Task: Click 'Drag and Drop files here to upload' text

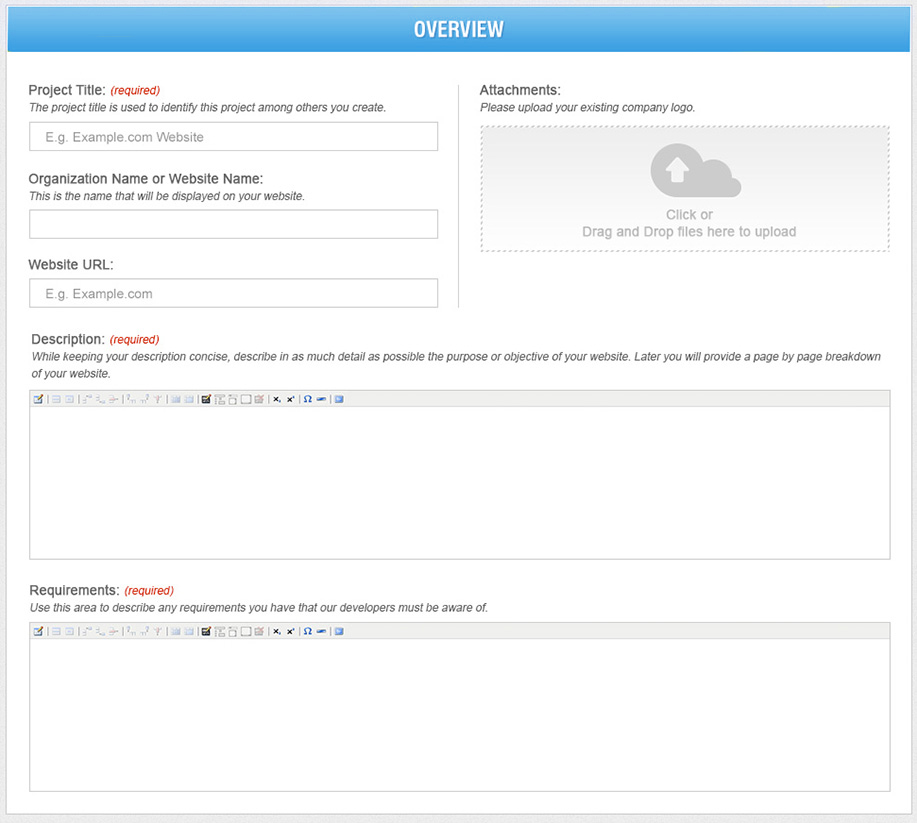Action: coord(689,232)
